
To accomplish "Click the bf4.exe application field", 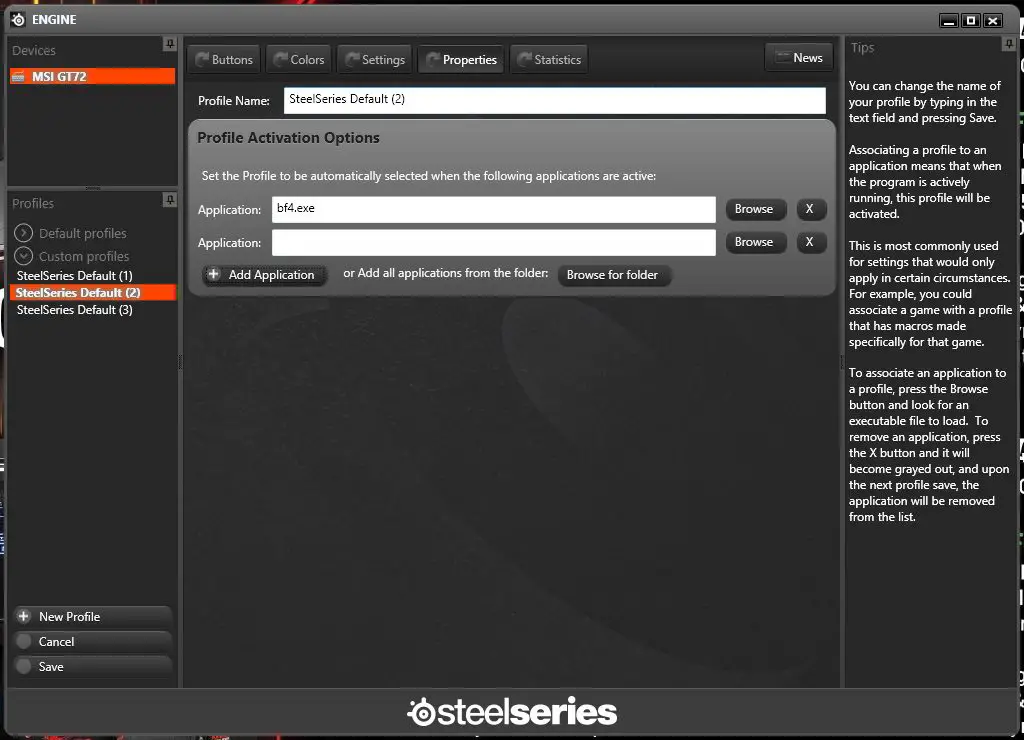I will [494, 210].
